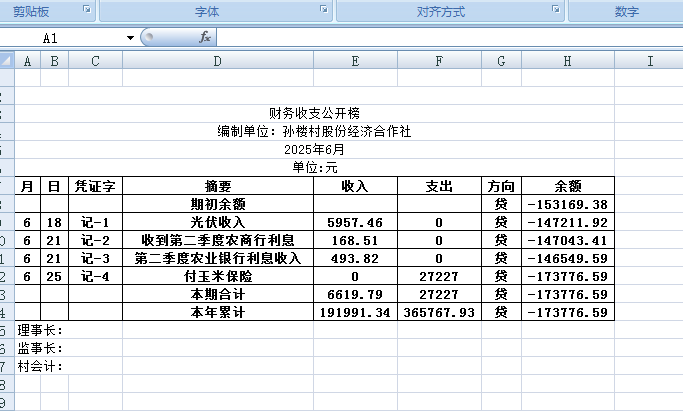Select column I header

[650, 62]
